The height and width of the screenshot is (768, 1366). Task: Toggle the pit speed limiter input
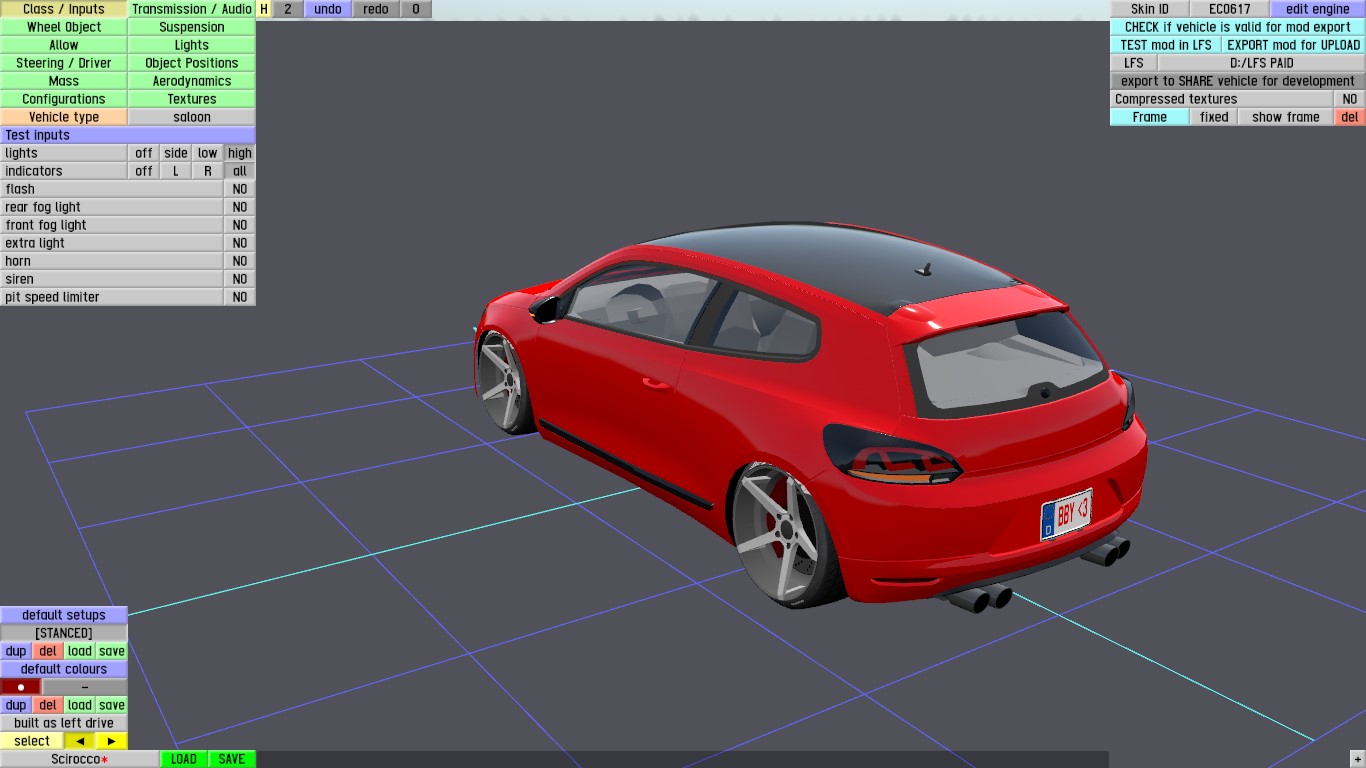240,297
